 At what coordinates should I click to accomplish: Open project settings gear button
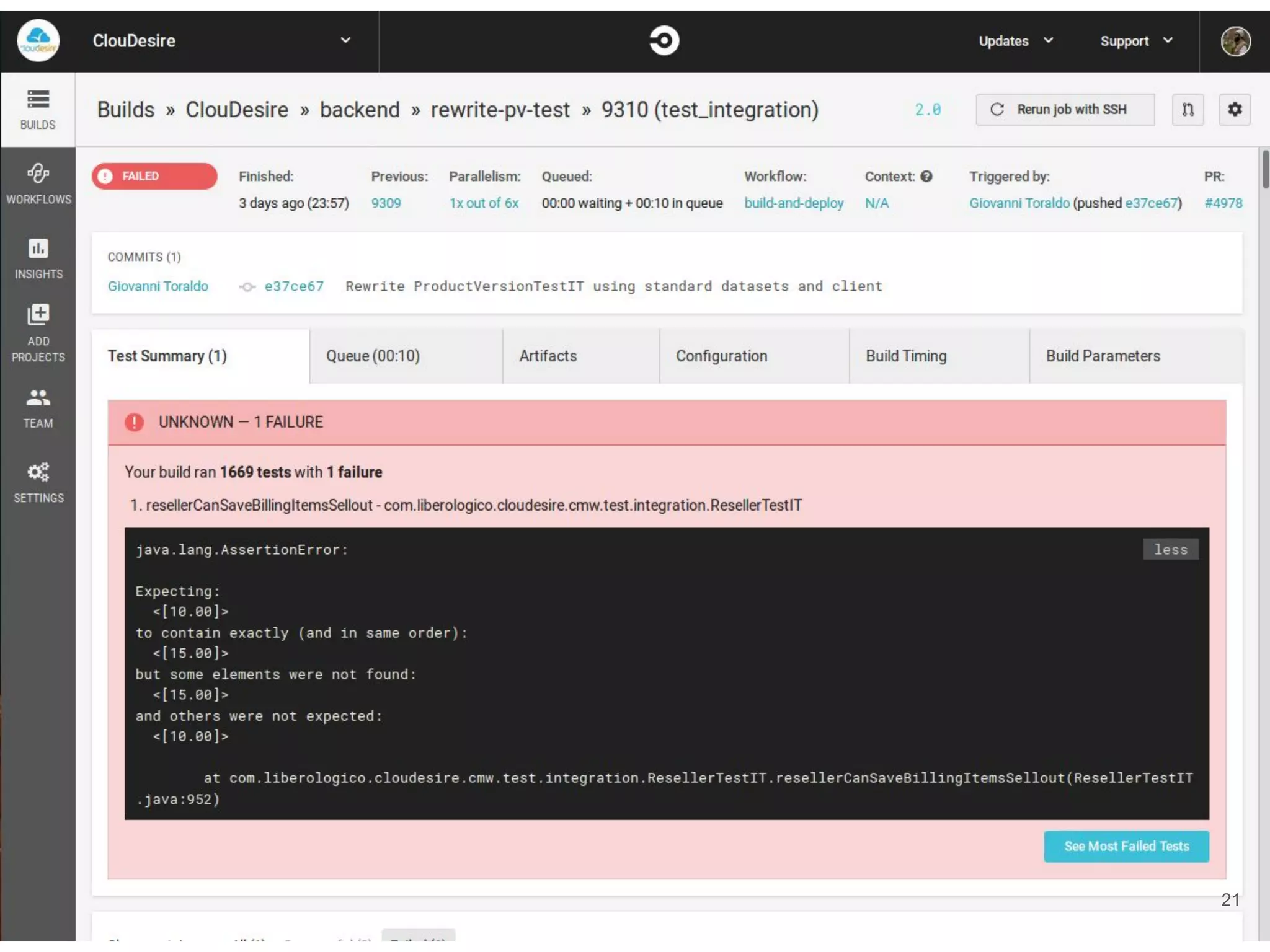pos(1234,110)
